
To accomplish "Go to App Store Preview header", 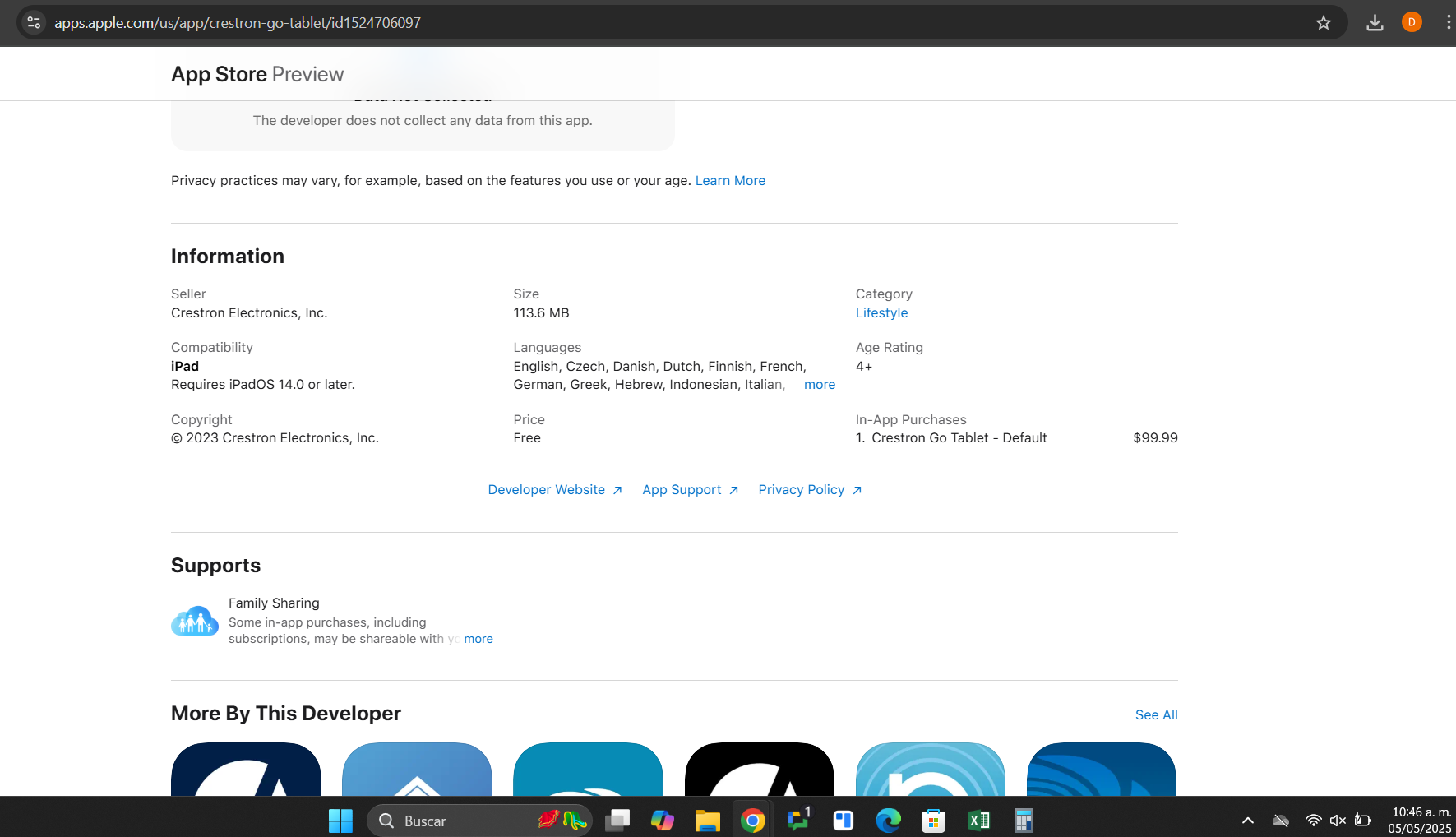I will click(x=257, y=74).
